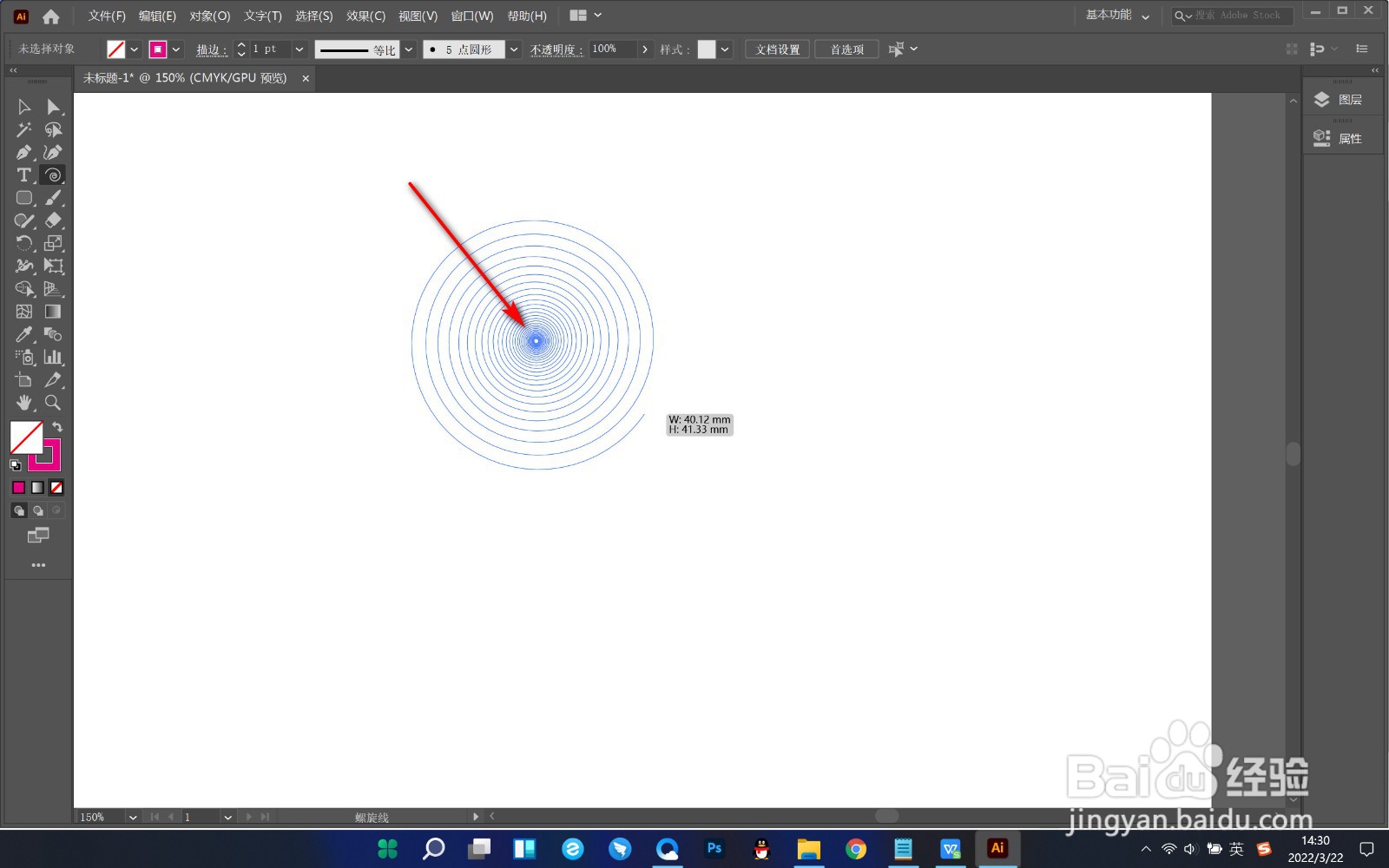
Task: Set paint mode to None
Action: [x=56, y=488]
